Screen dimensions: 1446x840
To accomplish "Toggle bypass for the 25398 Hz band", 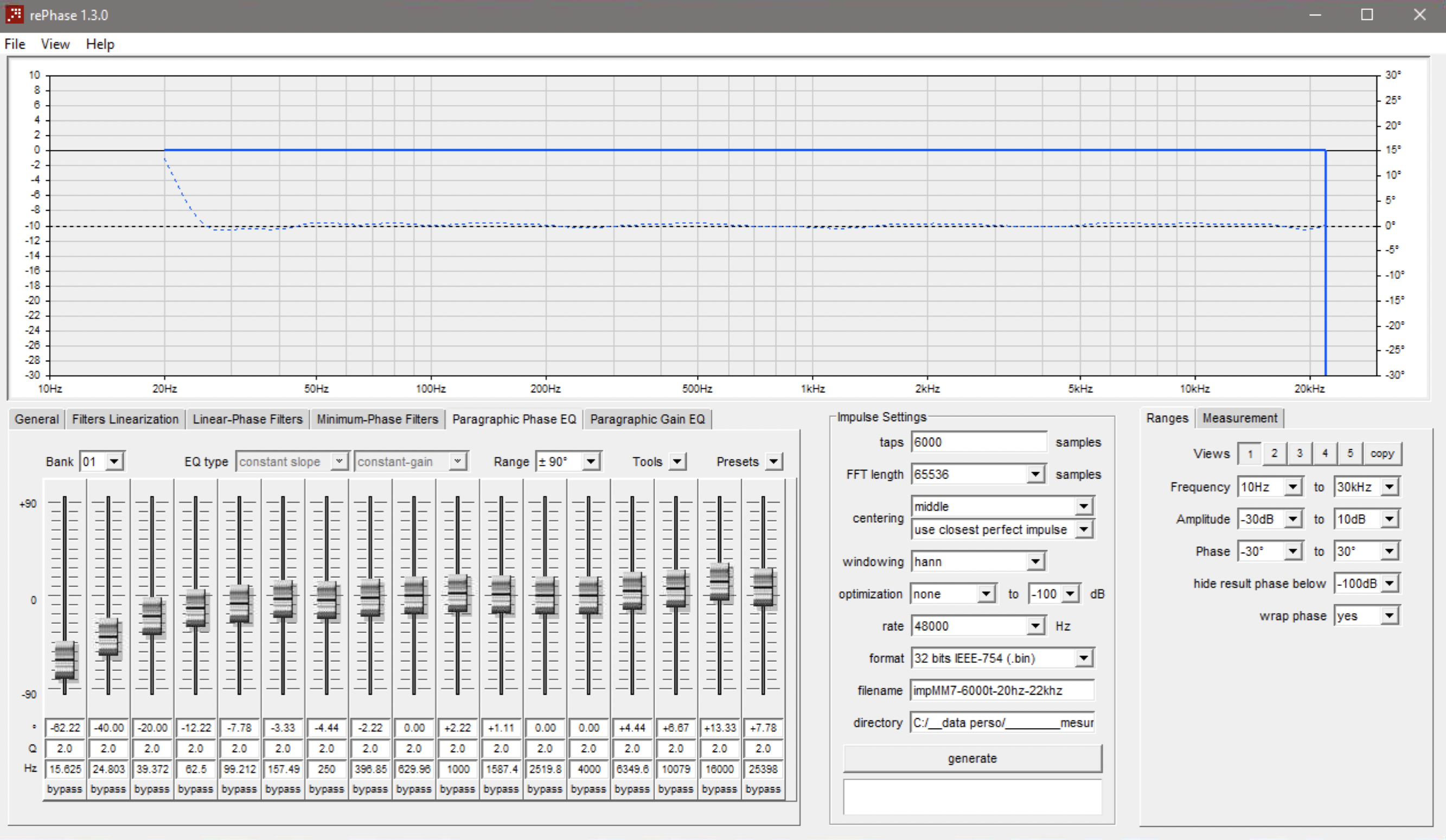I will pos(763,789).
